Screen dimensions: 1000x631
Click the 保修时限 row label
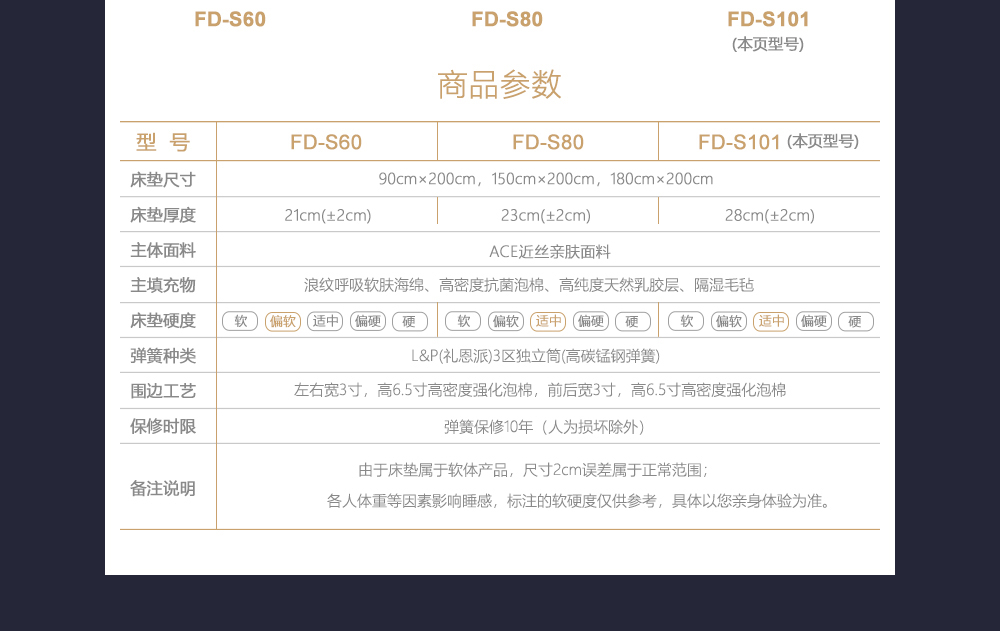[x=163, y=426]
